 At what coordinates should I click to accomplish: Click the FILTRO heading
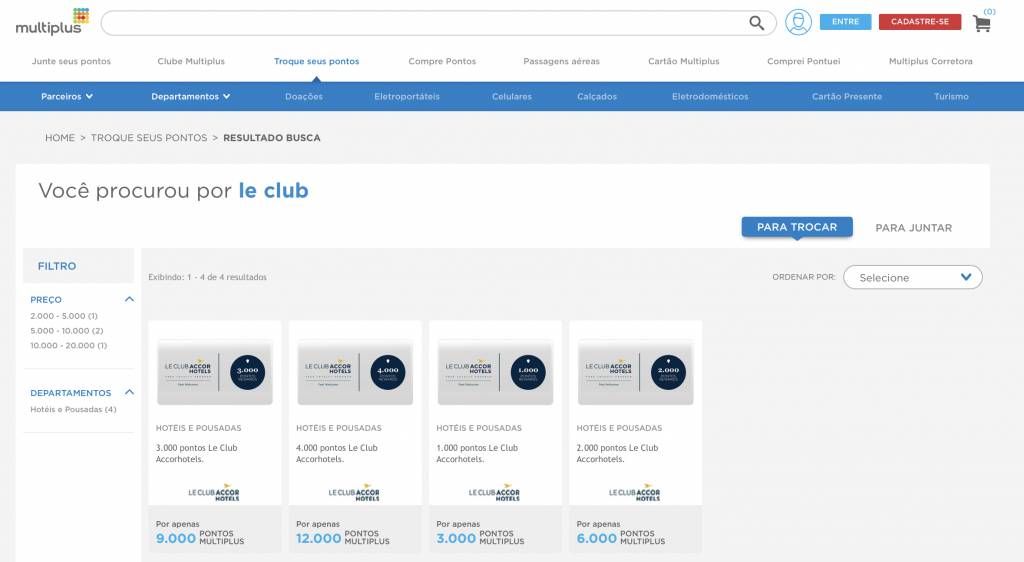point(57,266)
